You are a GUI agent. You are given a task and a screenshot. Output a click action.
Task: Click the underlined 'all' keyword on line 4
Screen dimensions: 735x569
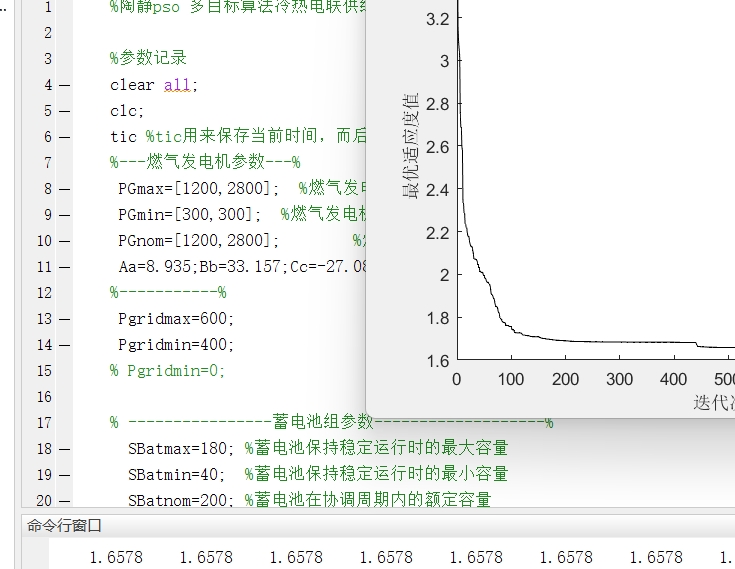coord(177,85)
